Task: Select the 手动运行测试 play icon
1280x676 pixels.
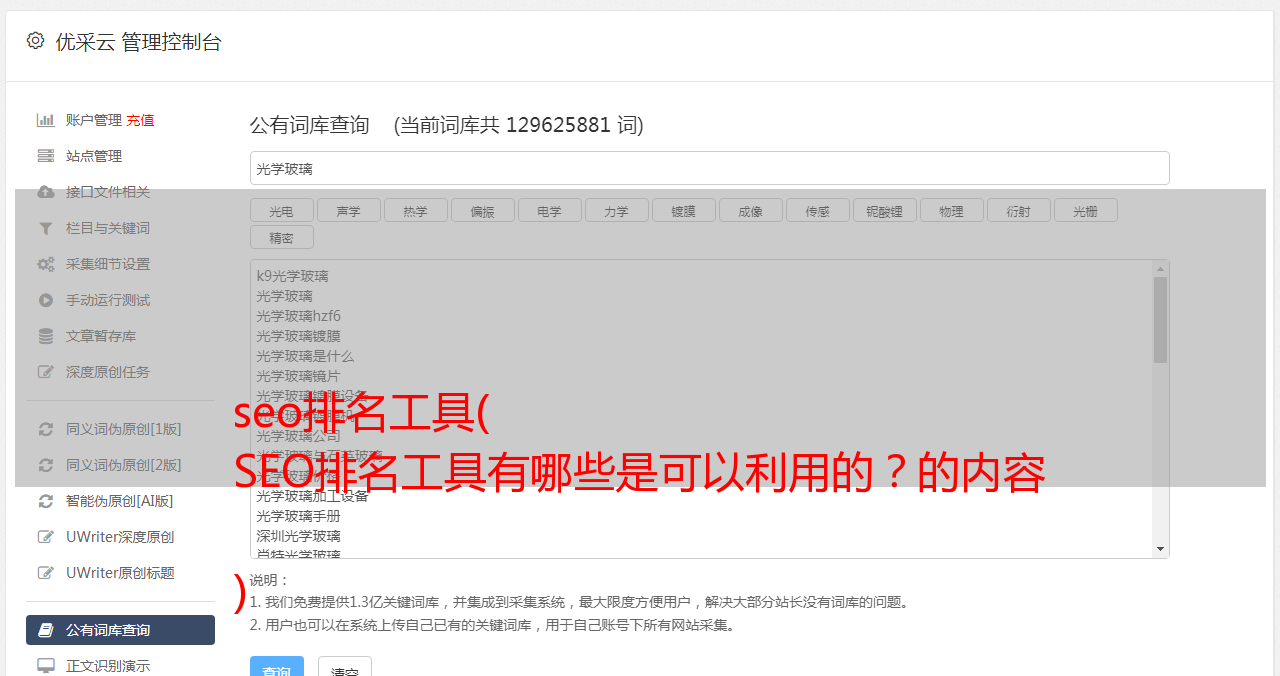Action: coord(46,300)
